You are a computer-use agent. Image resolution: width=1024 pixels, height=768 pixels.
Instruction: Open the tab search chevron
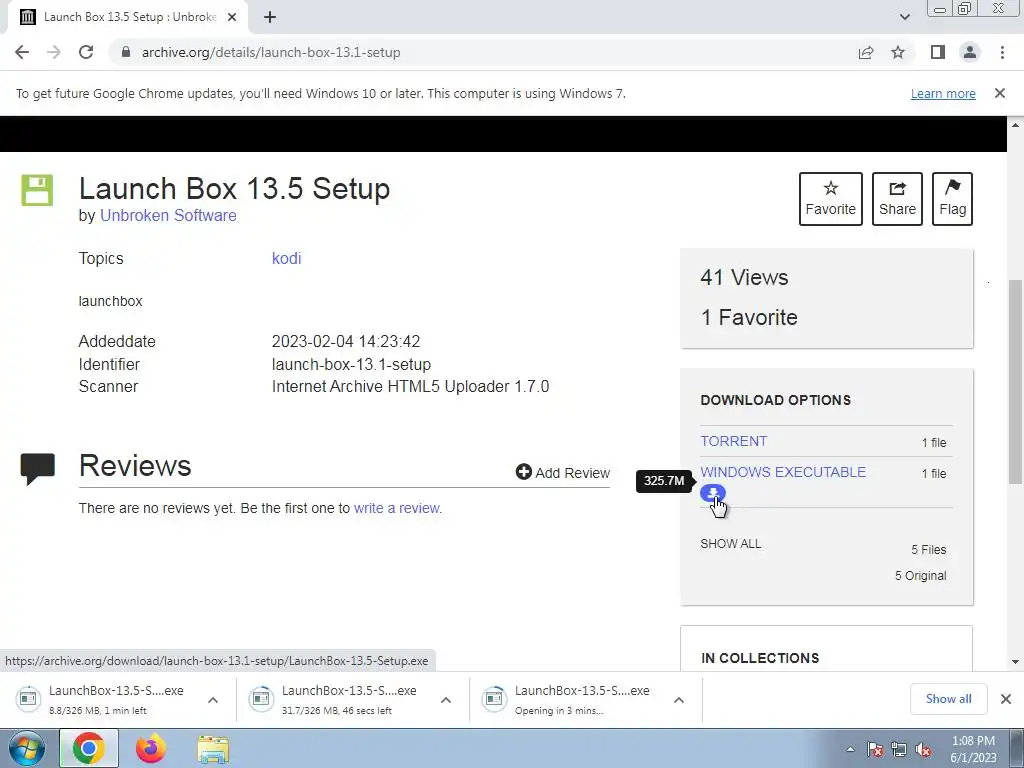(904, 17)
